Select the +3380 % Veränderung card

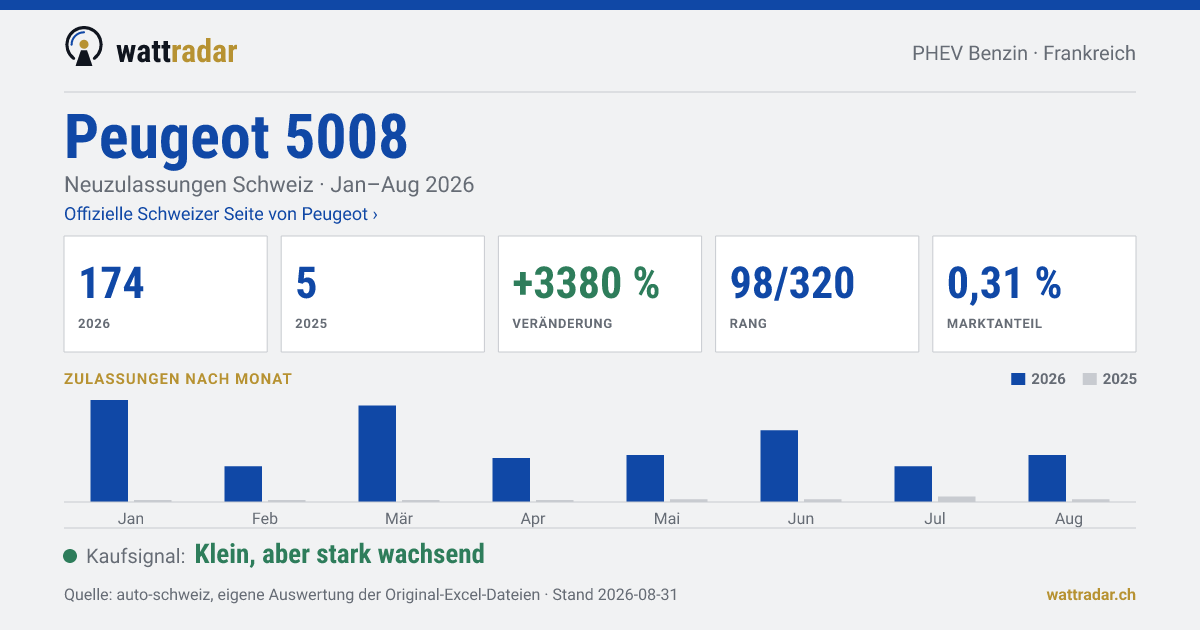[600, 294]
